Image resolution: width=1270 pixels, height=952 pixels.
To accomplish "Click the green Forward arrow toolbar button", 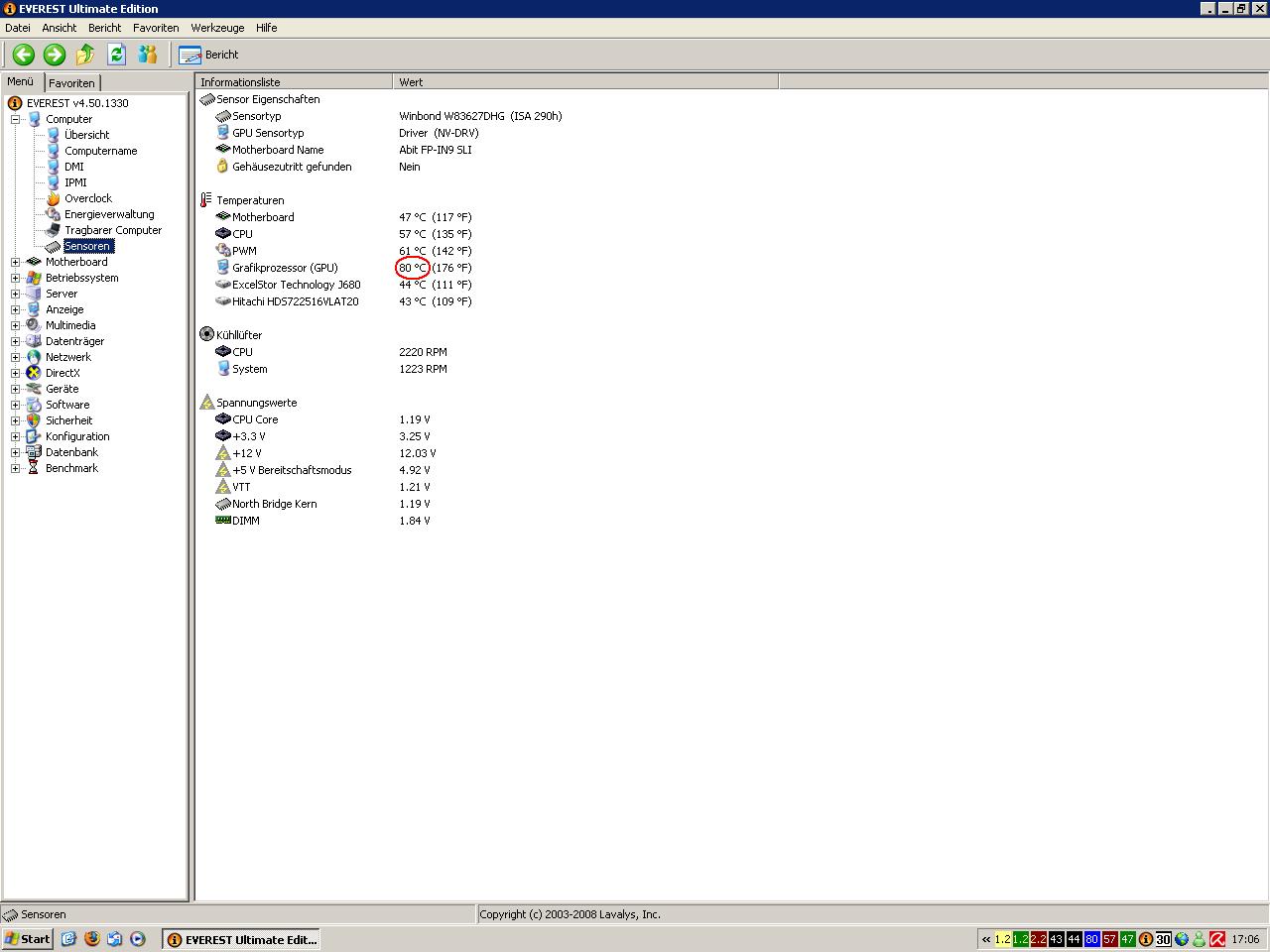I will [55, 55].
